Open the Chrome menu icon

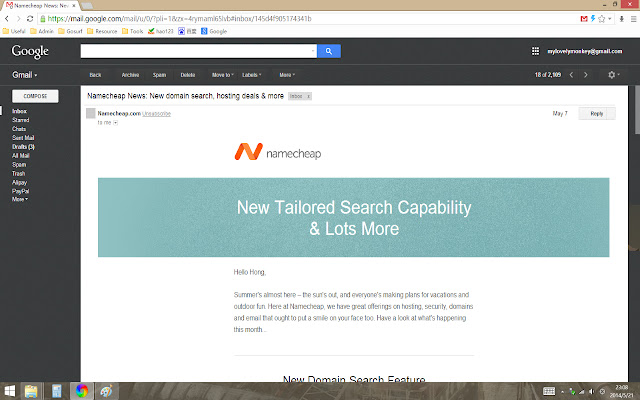pos(633,19)
